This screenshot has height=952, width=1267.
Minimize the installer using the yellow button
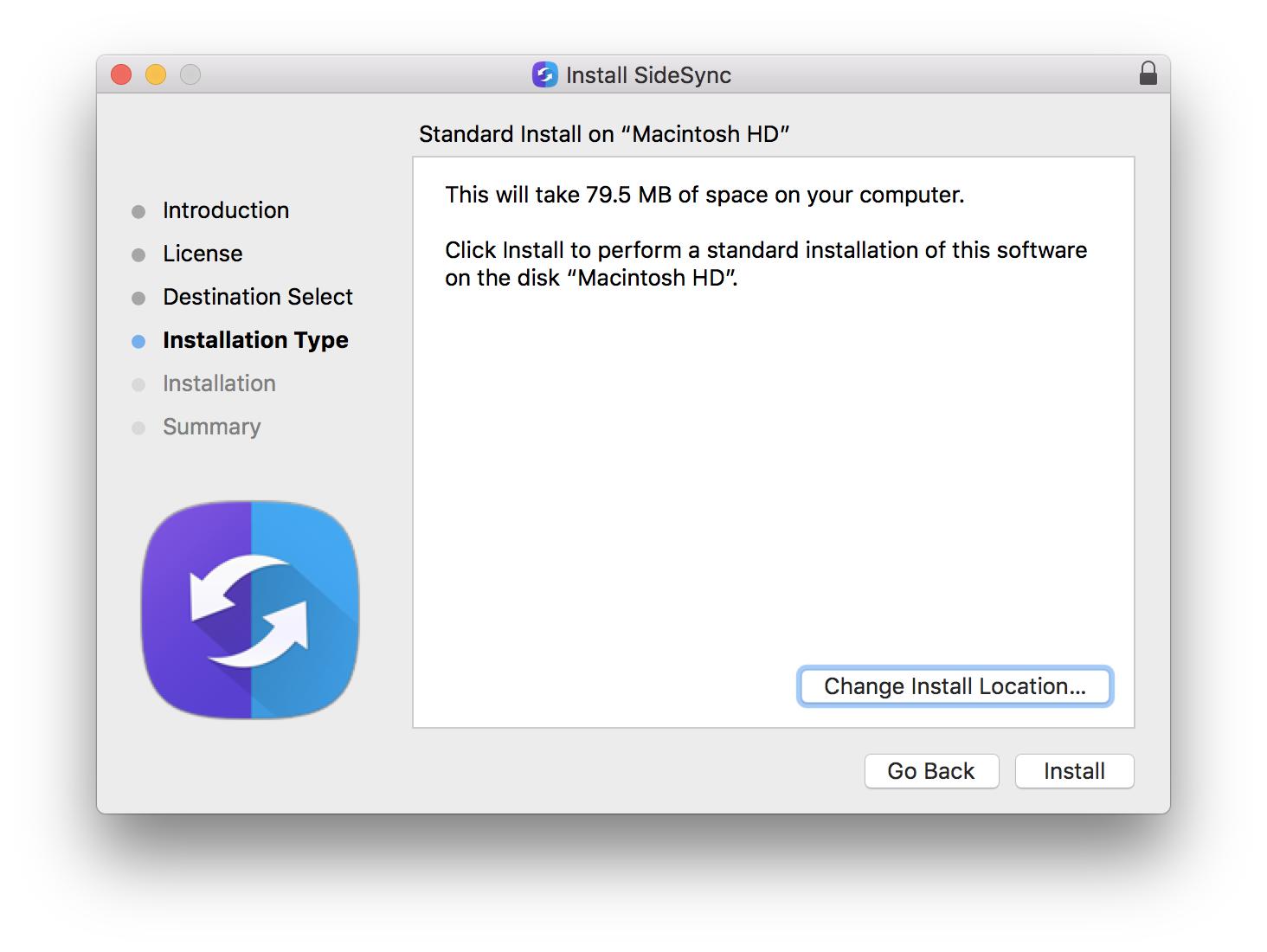[x=156, y=75]
